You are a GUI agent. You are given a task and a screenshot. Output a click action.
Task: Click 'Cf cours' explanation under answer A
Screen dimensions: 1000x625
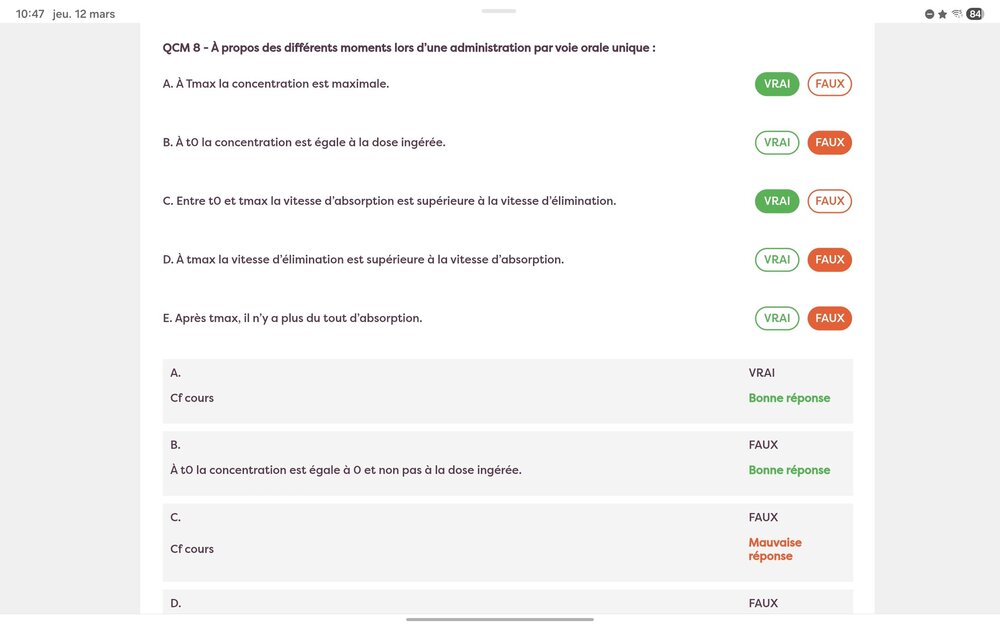coord(191,397)
